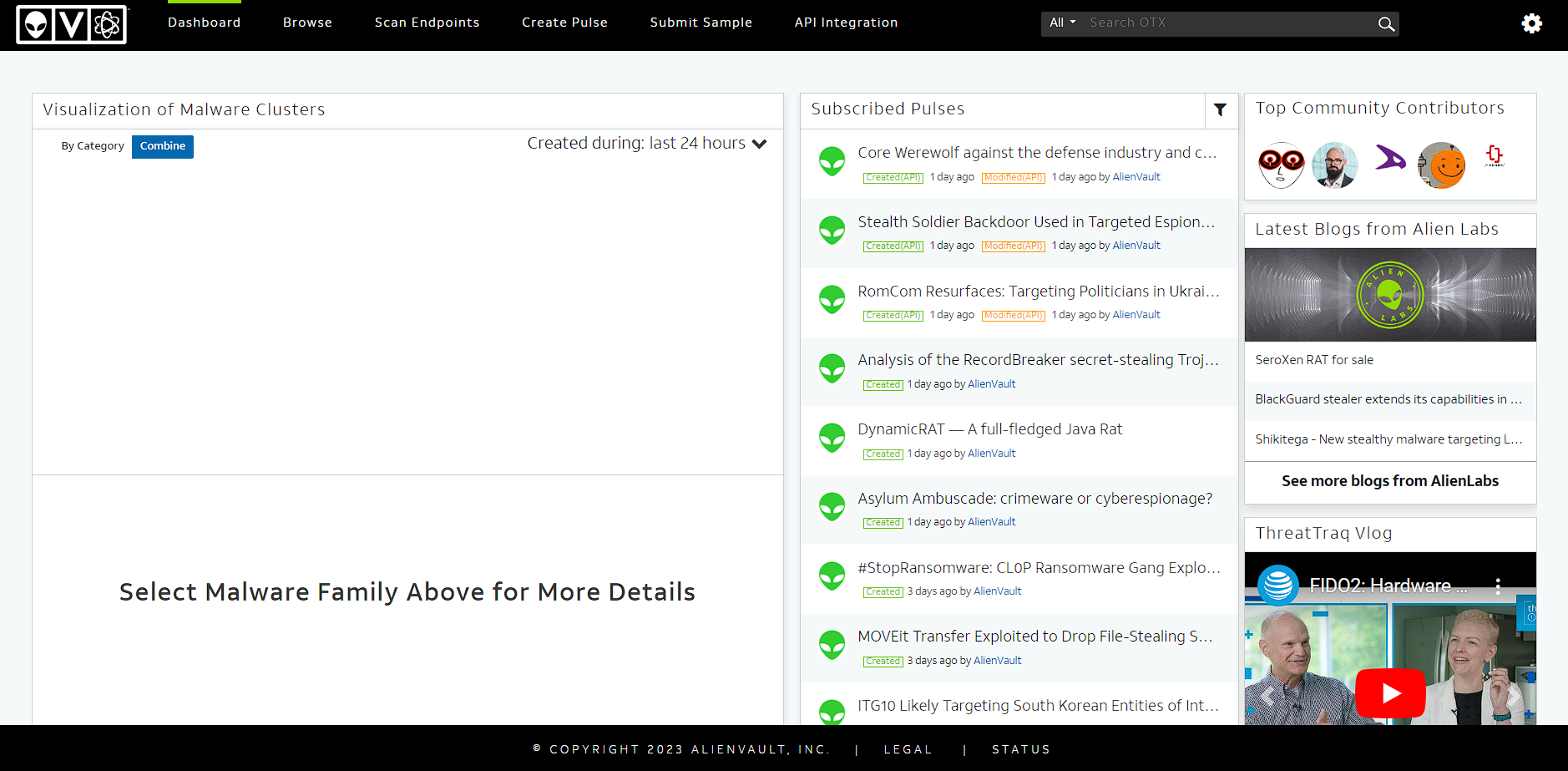Open the All search scope dropdown

coord(1061,23)
